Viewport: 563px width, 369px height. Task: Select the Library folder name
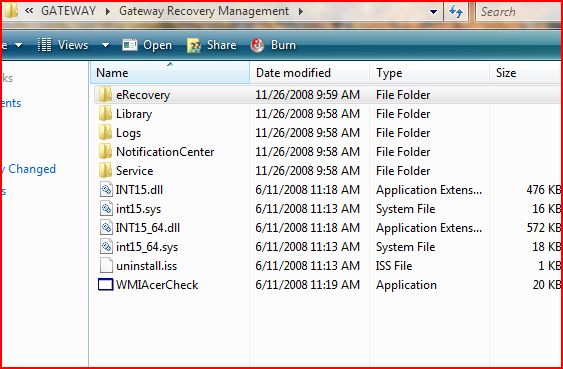(x=134, y=114)
